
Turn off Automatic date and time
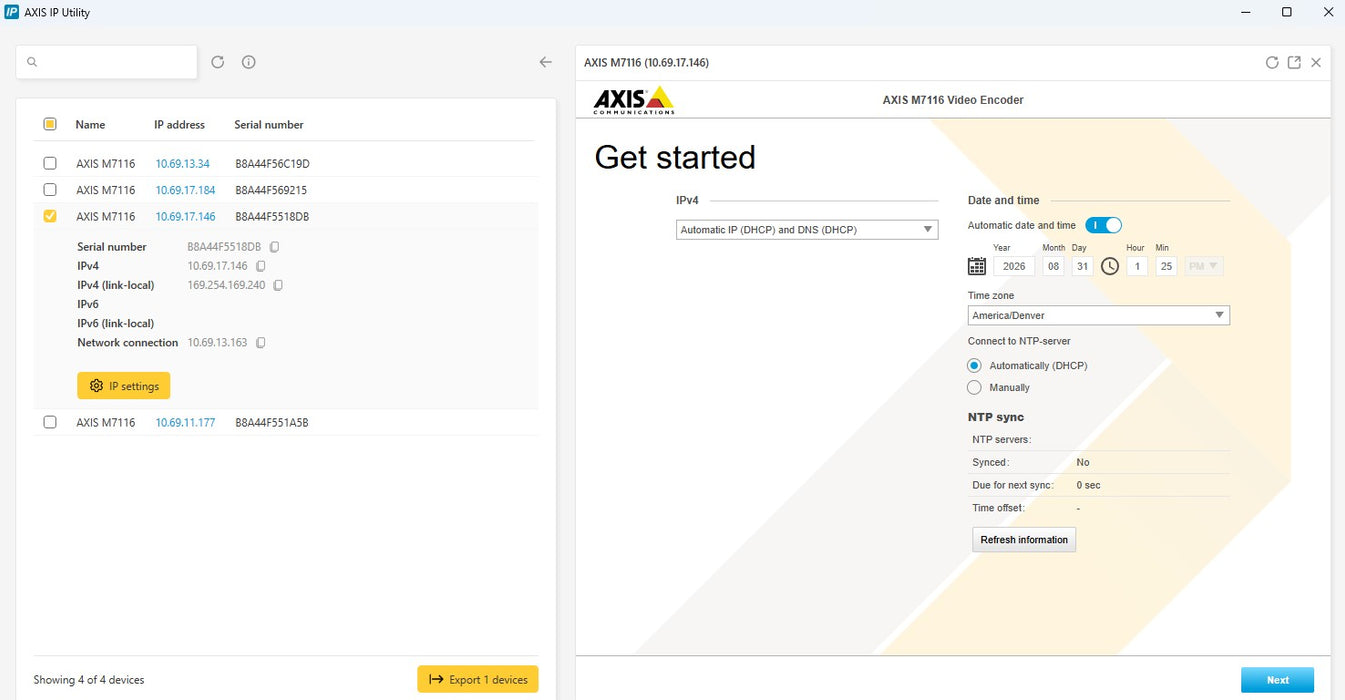click(x=1103, y=225)
